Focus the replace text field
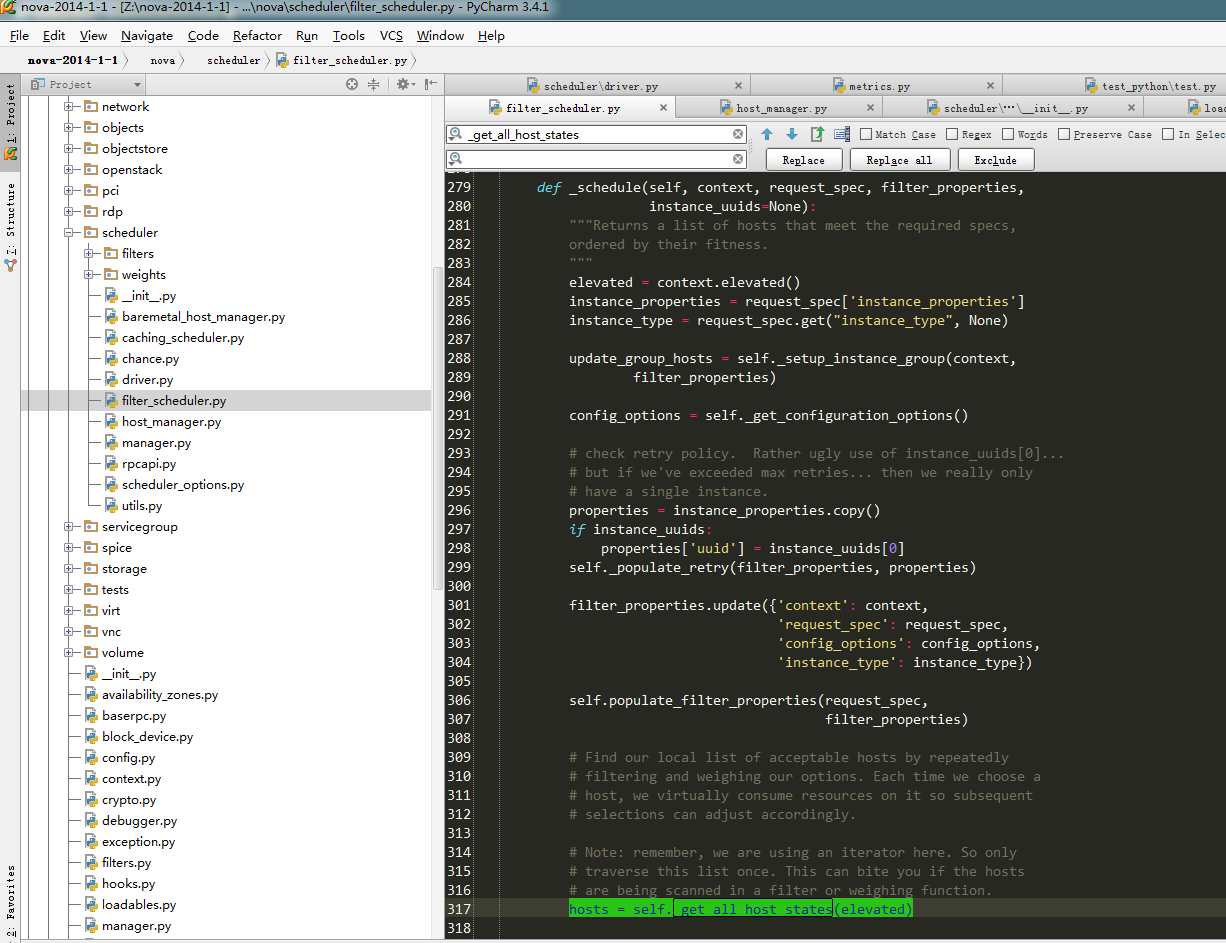This screenshot has width=1226, height=943. [x=598, y=159]
